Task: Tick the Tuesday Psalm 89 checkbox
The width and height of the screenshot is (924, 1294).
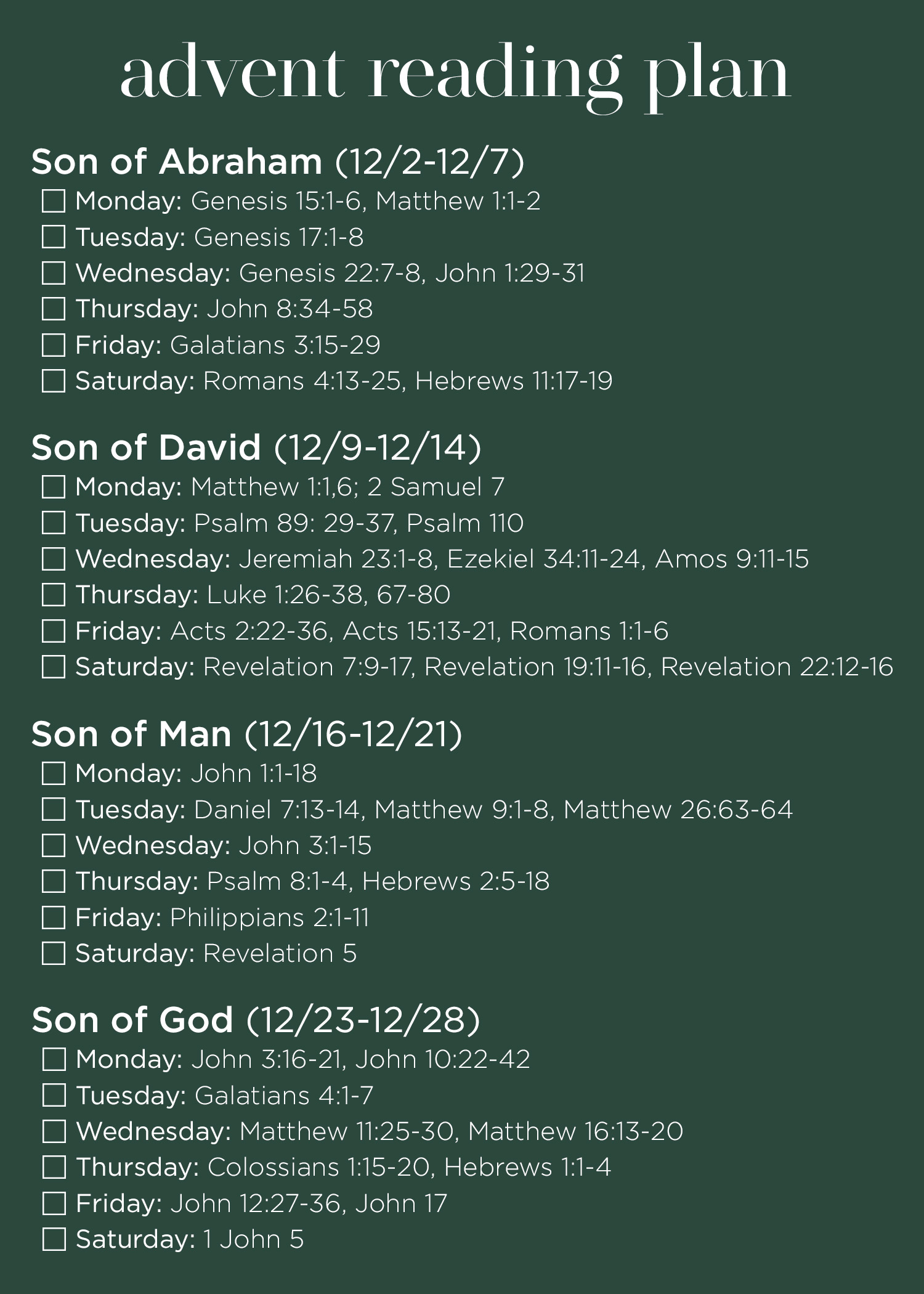Action: pyautogui.click(x=54, y=523)
